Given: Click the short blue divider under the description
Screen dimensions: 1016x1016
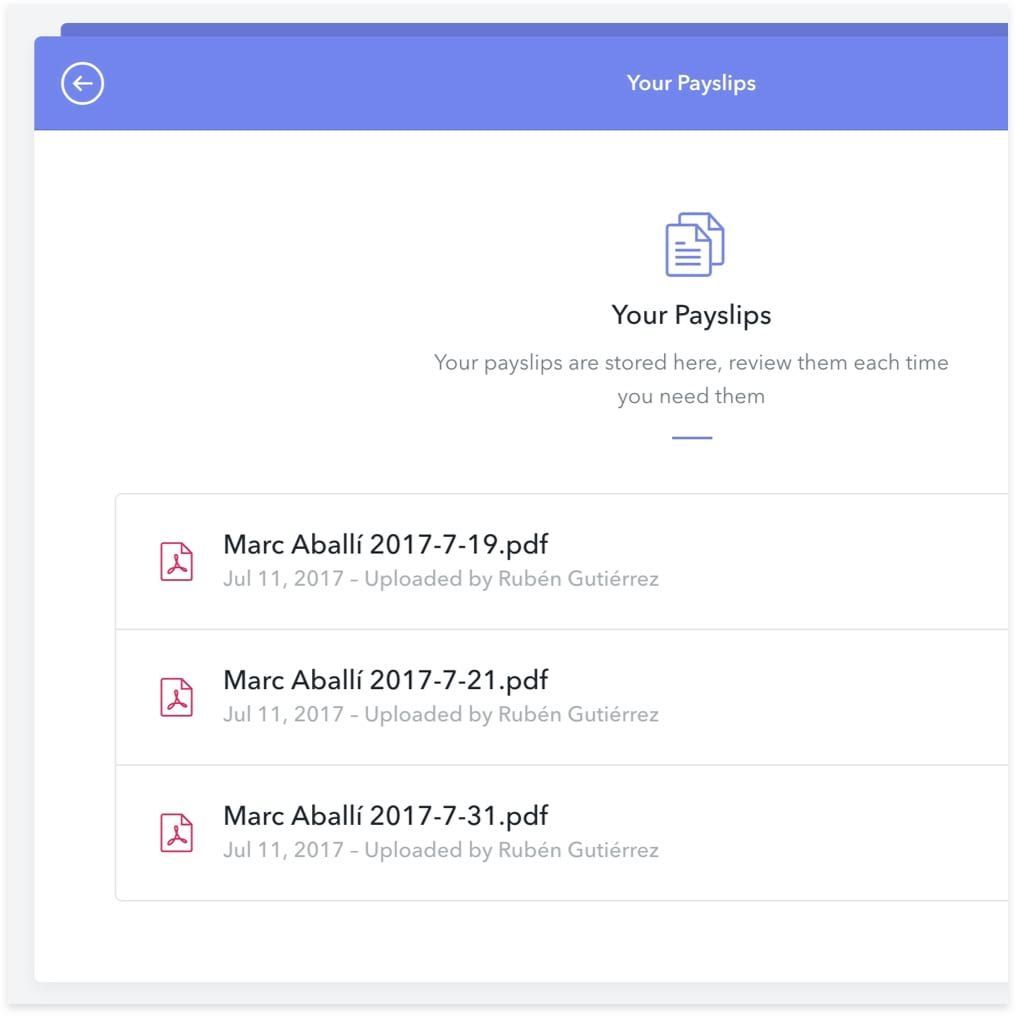Looking at the screenshot, I should (691, 438).
